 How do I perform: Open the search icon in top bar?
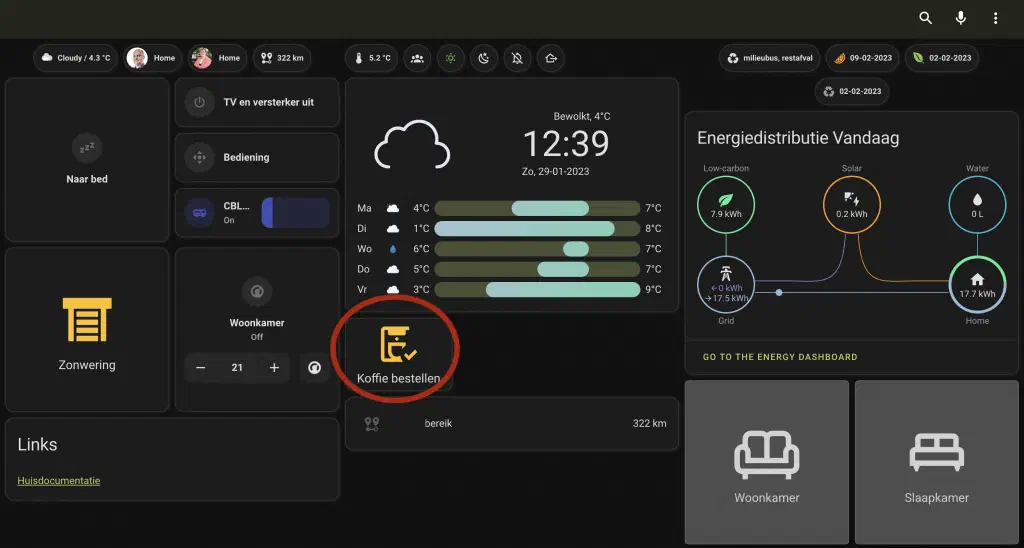pyautogui.click(x=925, y=18)
